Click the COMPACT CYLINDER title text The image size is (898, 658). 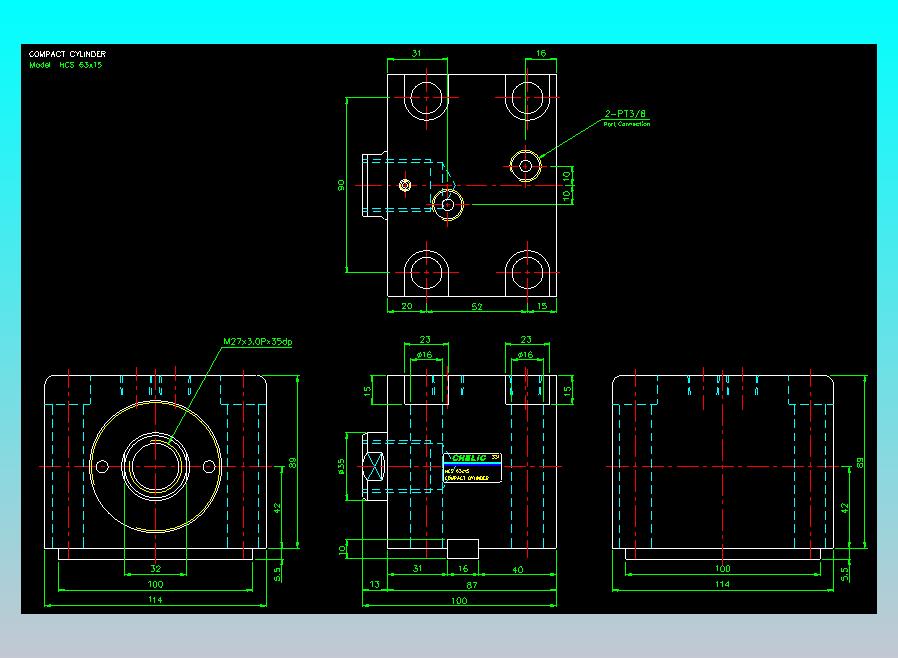pyautogui.click(x=67, y=54)
